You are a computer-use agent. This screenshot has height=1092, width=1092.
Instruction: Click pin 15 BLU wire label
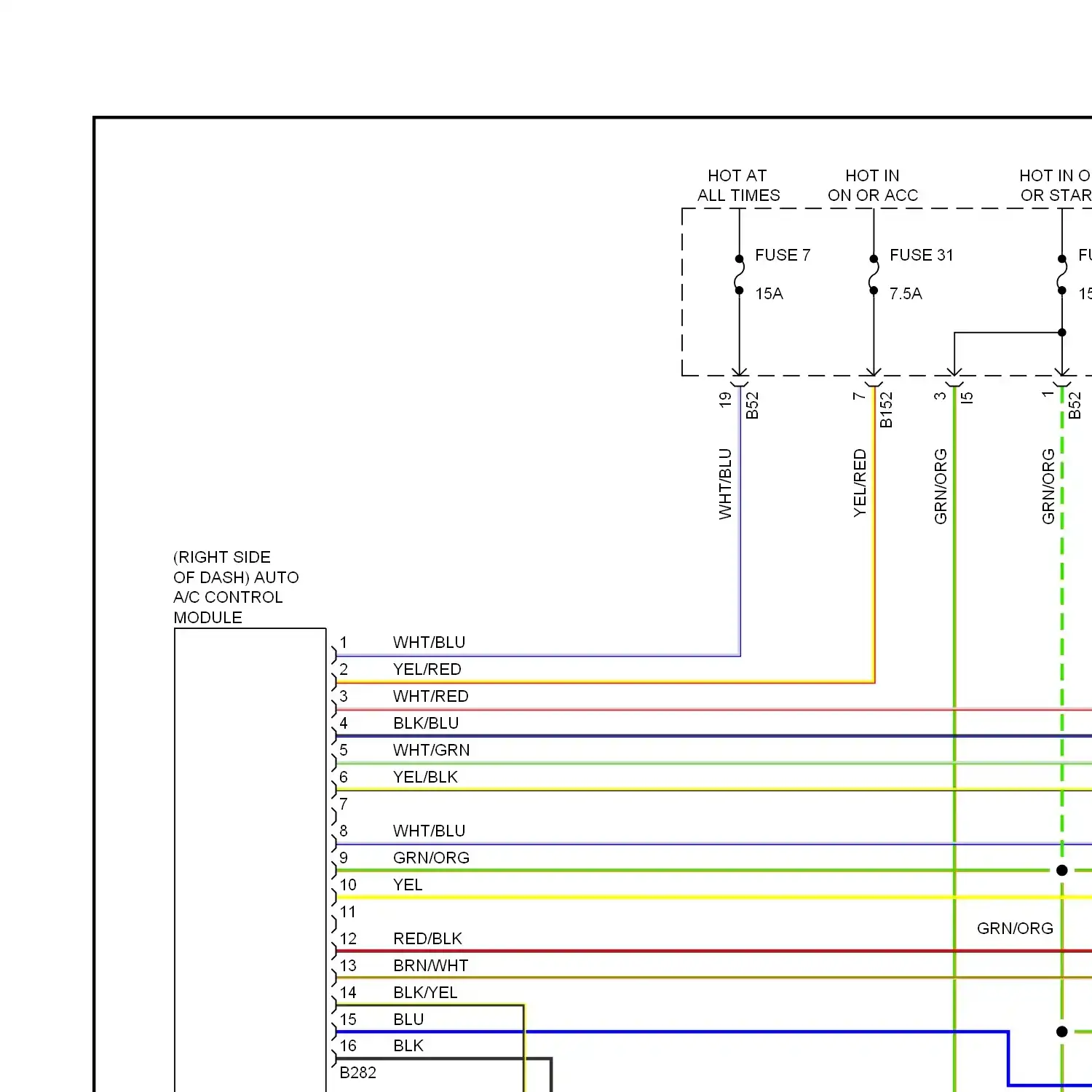tap(408, 1020)
